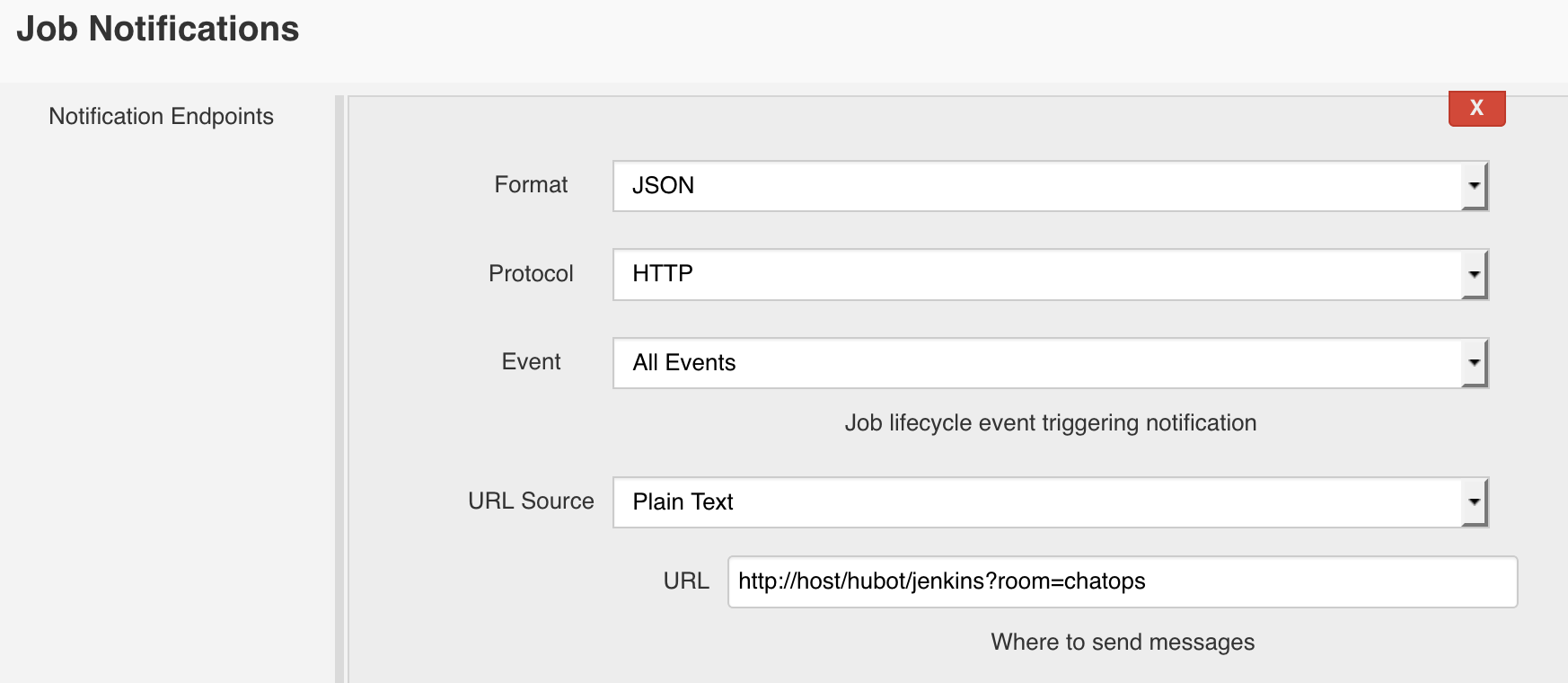The width and height of the screenshot is (1568, 683).
Task: Click the 'URL Source' field label
Action: [x=531, y=501]
